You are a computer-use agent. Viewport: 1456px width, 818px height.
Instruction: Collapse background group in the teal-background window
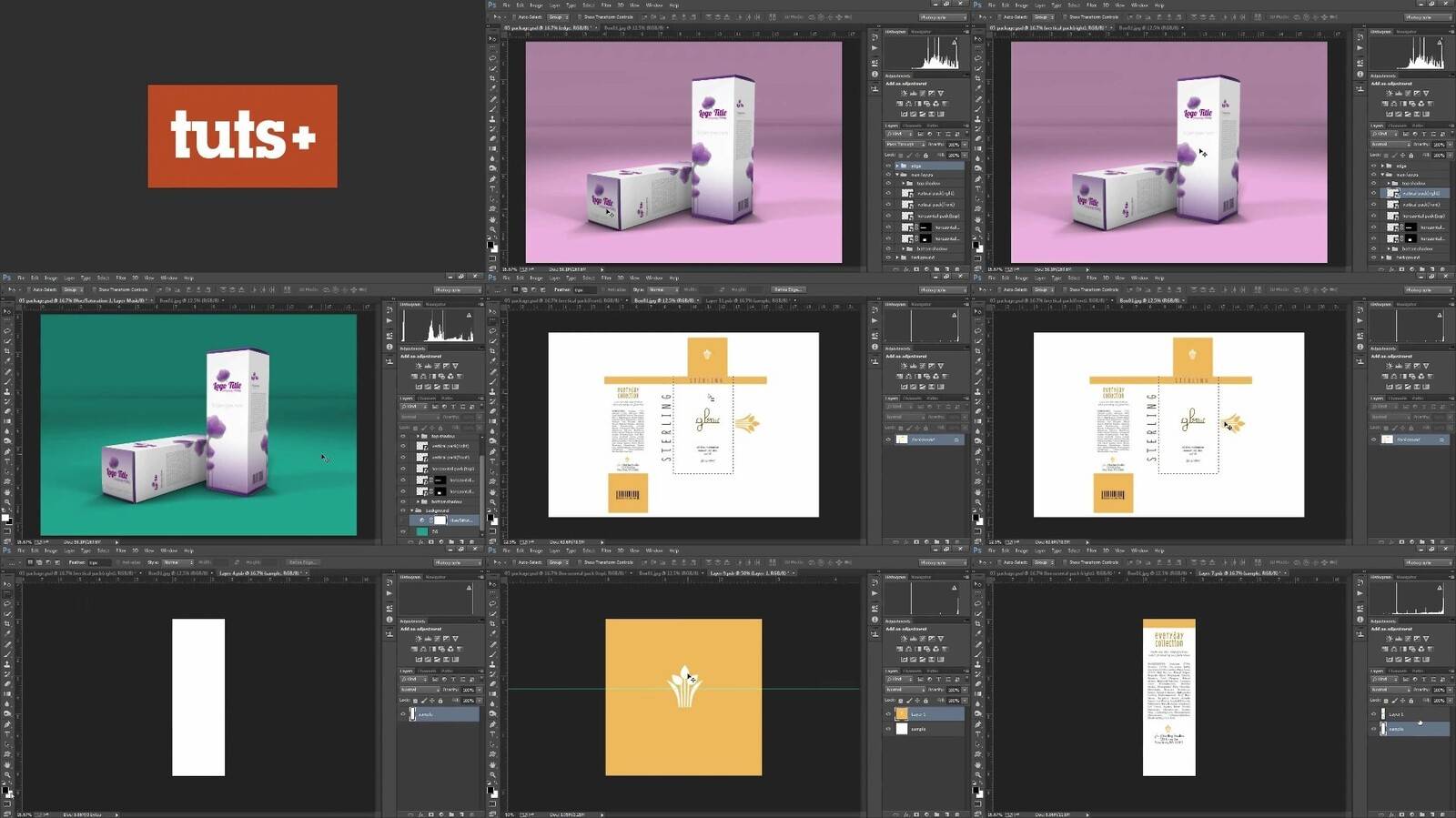pos(411,510)
